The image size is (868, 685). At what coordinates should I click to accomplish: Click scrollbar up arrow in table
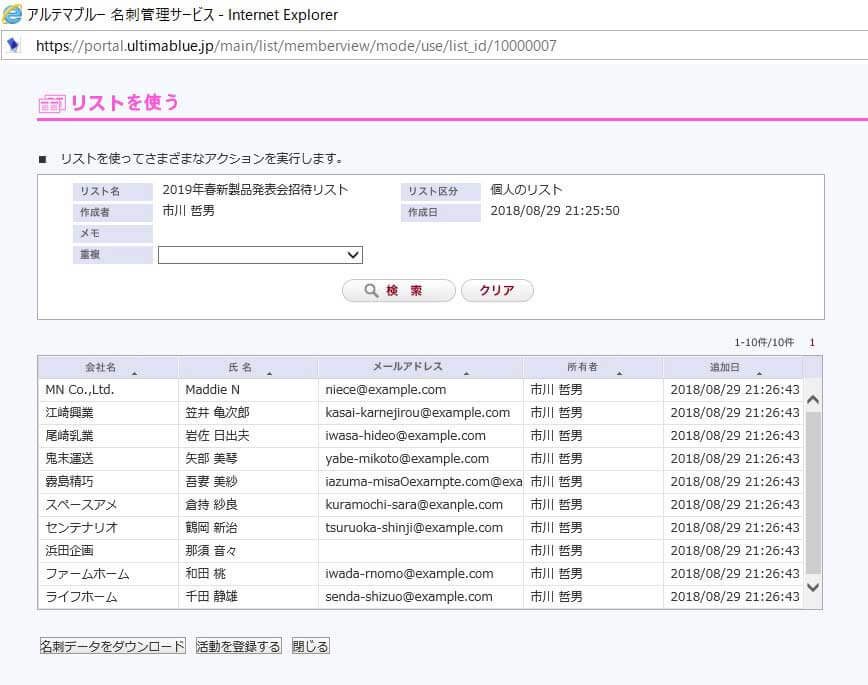pyautogui.click(x=813, y=399)
